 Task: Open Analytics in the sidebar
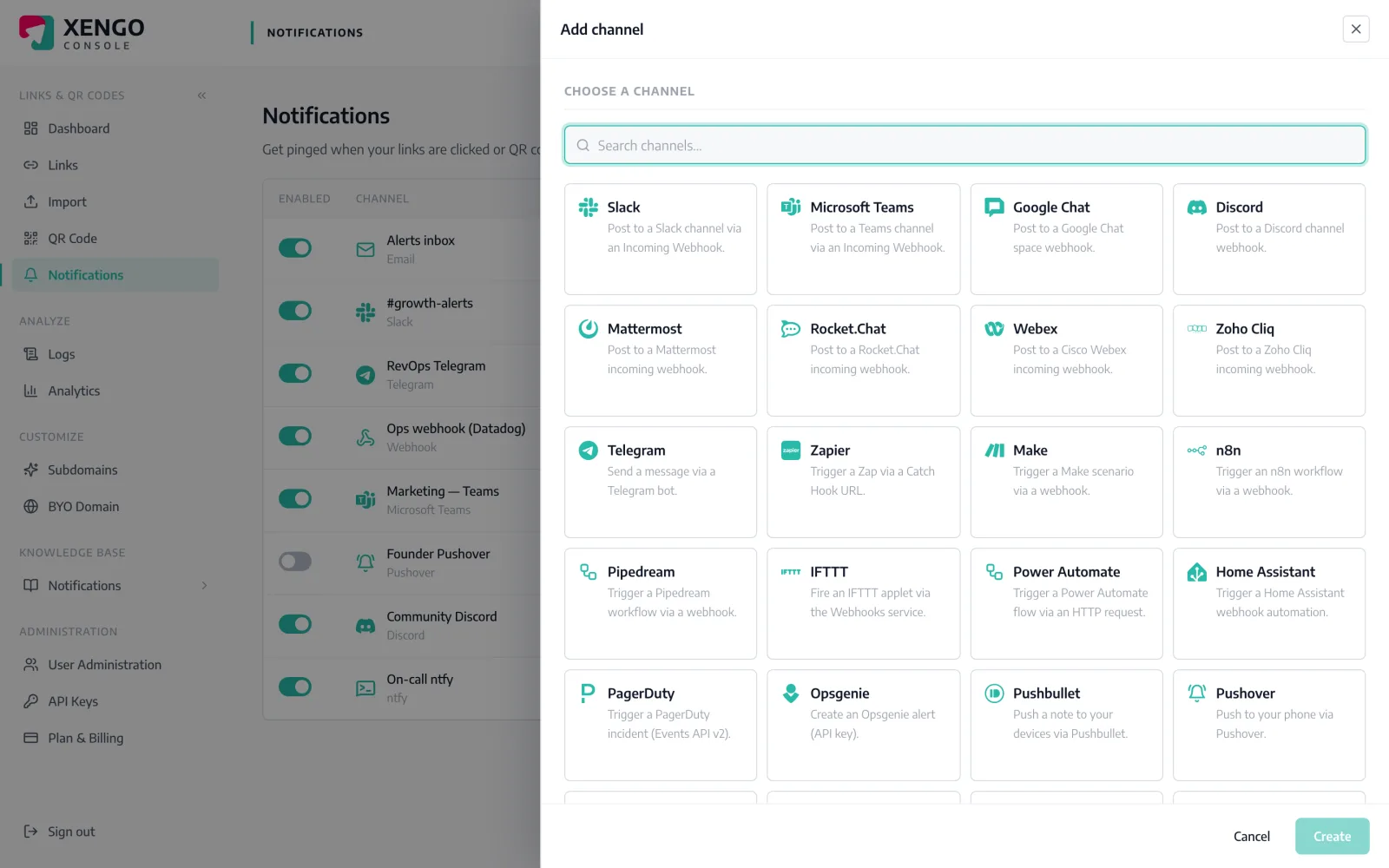coord(115,391)
